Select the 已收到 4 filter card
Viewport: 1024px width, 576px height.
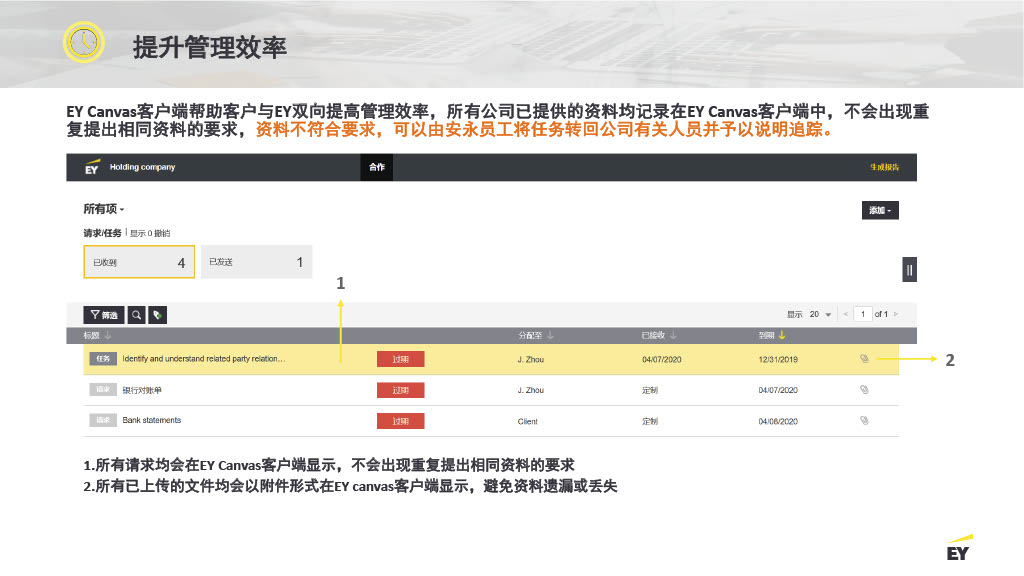coord(139,262)
